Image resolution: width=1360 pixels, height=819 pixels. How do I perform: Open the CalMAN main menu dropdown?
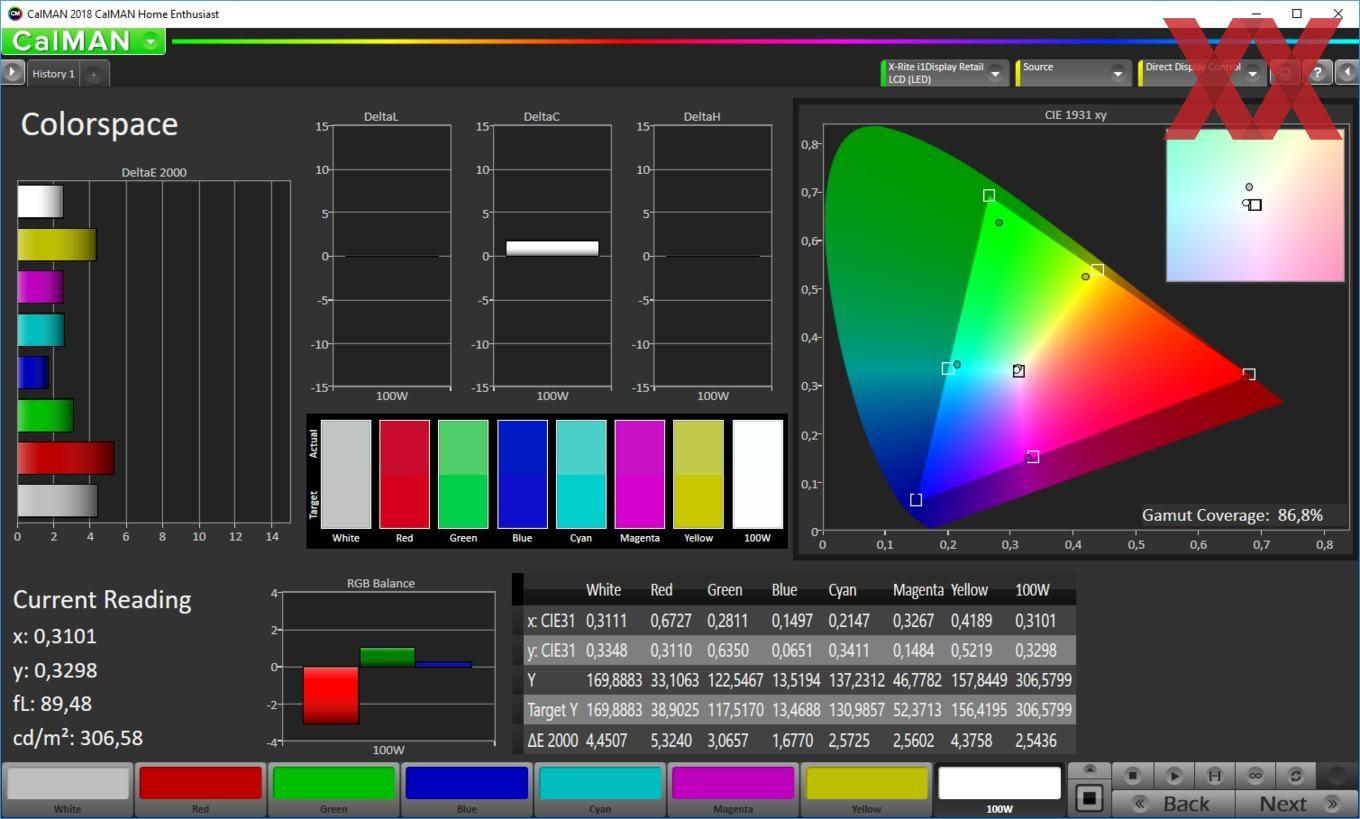(x=151, y=41)
